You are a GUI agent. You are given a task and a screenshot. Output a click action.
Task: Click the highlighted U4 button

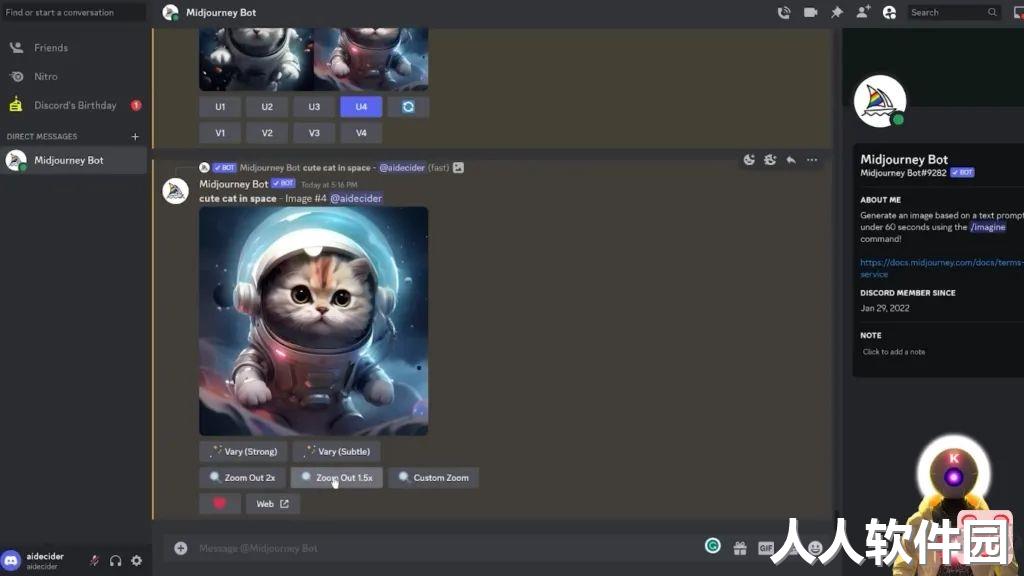click(361, 106)
